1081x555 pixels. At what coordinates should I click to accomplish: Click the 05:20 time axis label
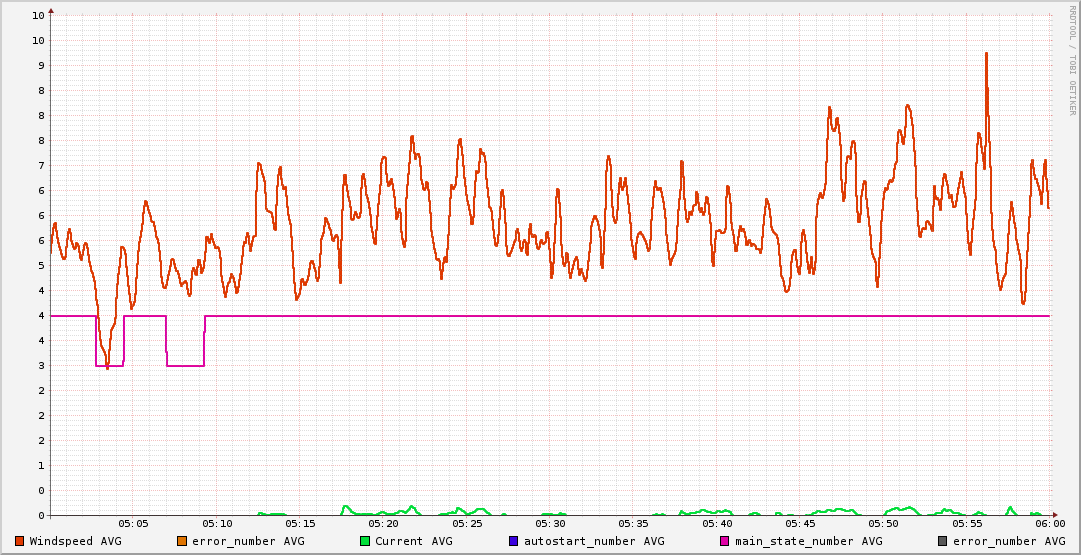coord(384,523)
